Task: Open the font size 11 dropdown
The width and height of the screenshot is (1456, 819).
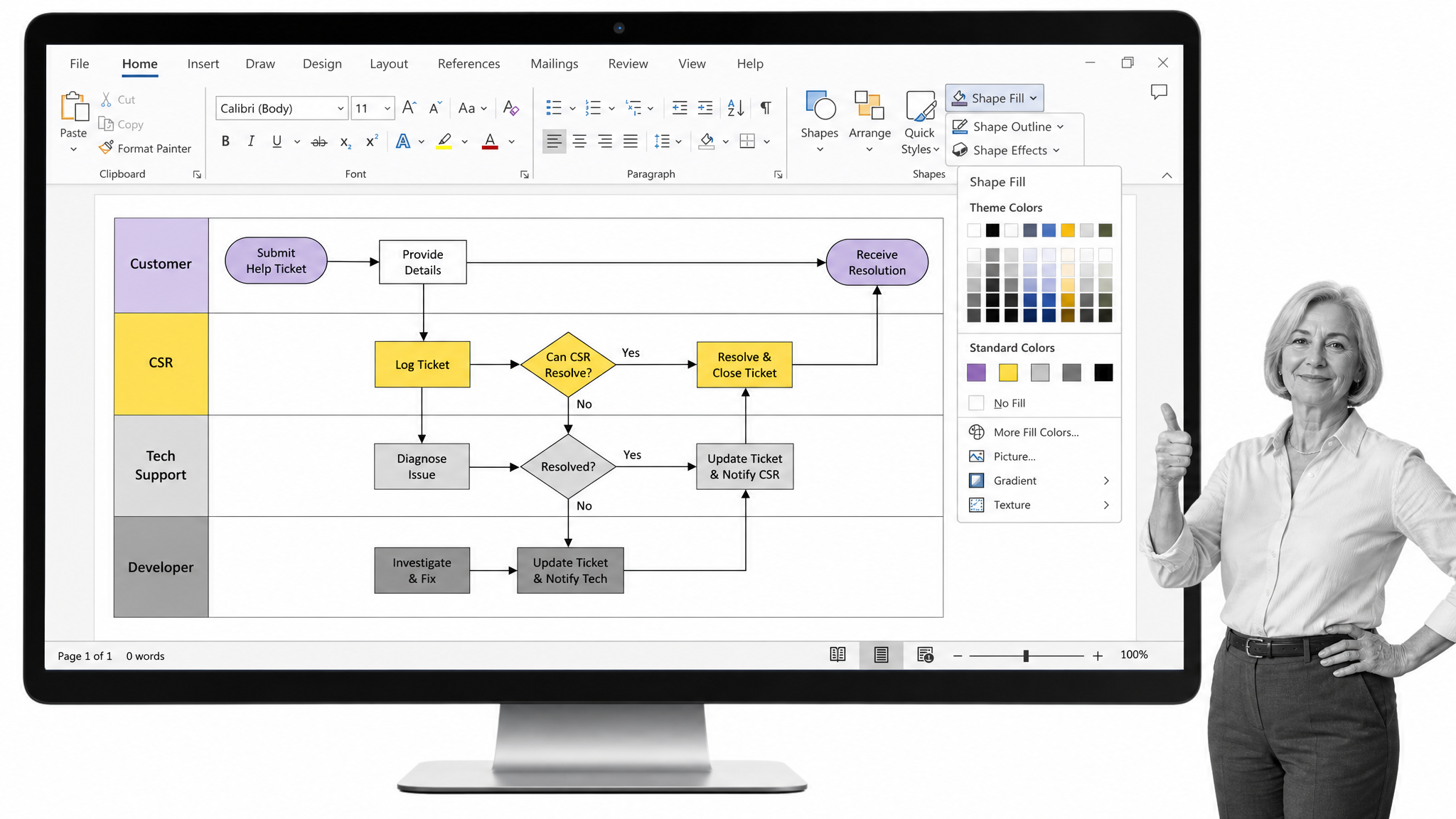Action: [387, 109]
